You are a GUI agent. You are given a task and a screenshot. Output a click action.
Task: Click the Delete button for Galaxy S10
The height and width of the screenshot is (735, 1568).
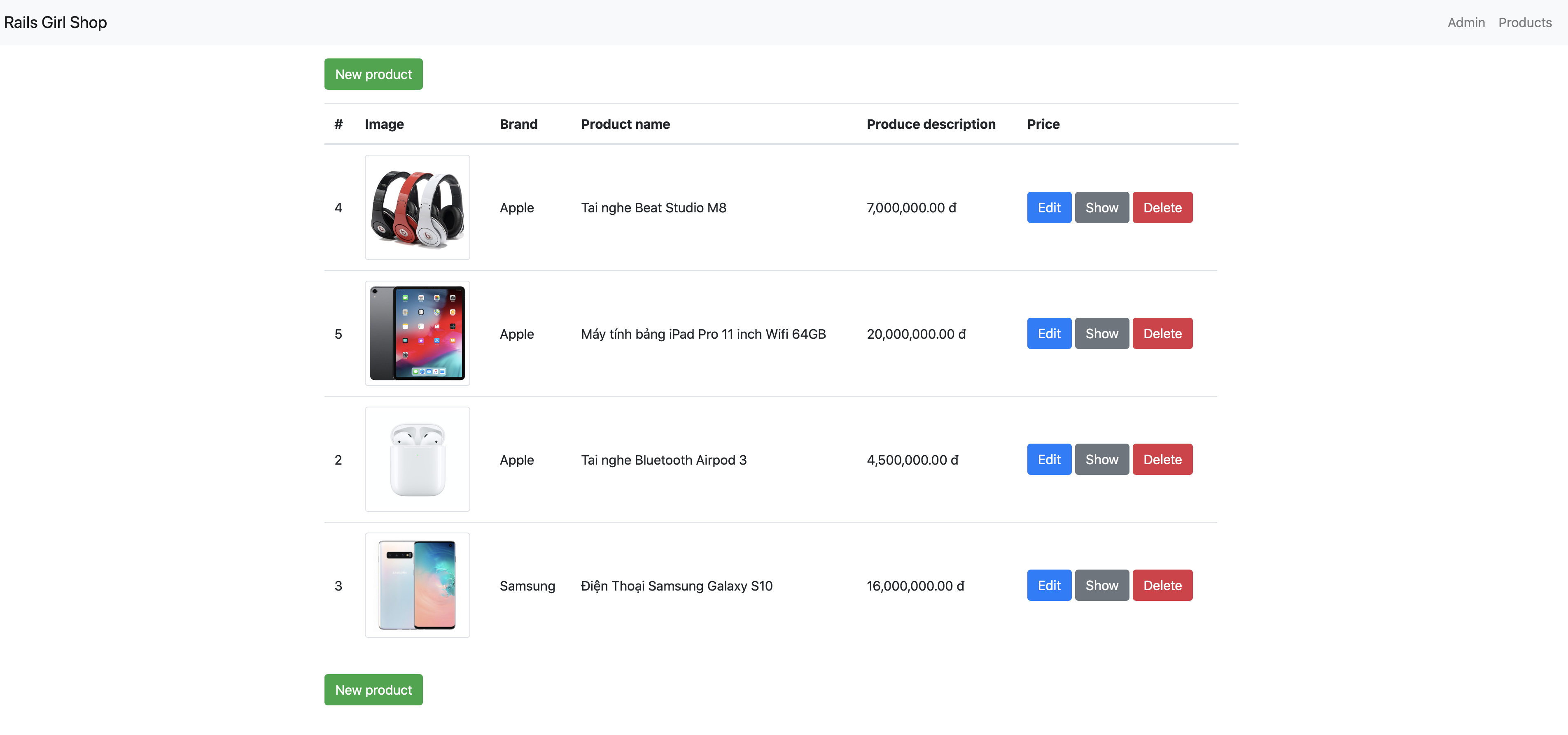tap(1162, 585)
